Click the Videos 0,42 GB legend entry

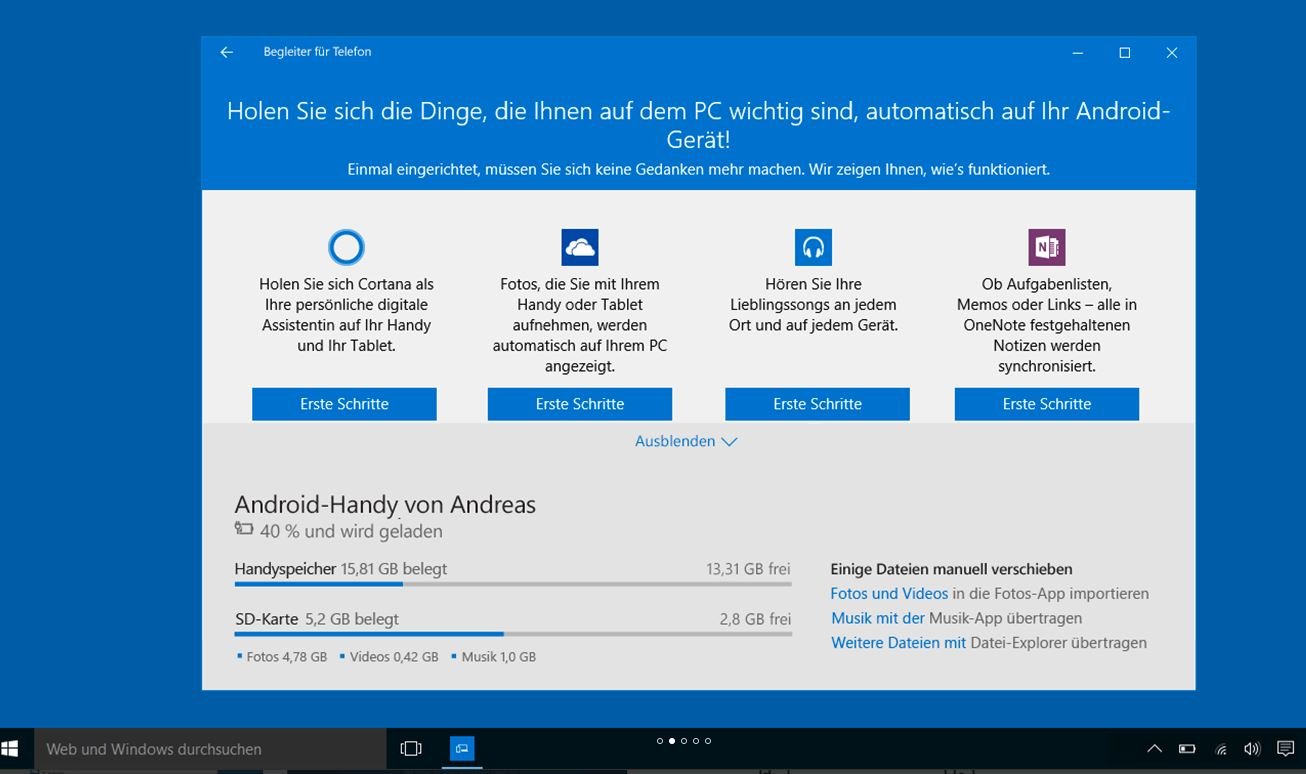point(389,657)
